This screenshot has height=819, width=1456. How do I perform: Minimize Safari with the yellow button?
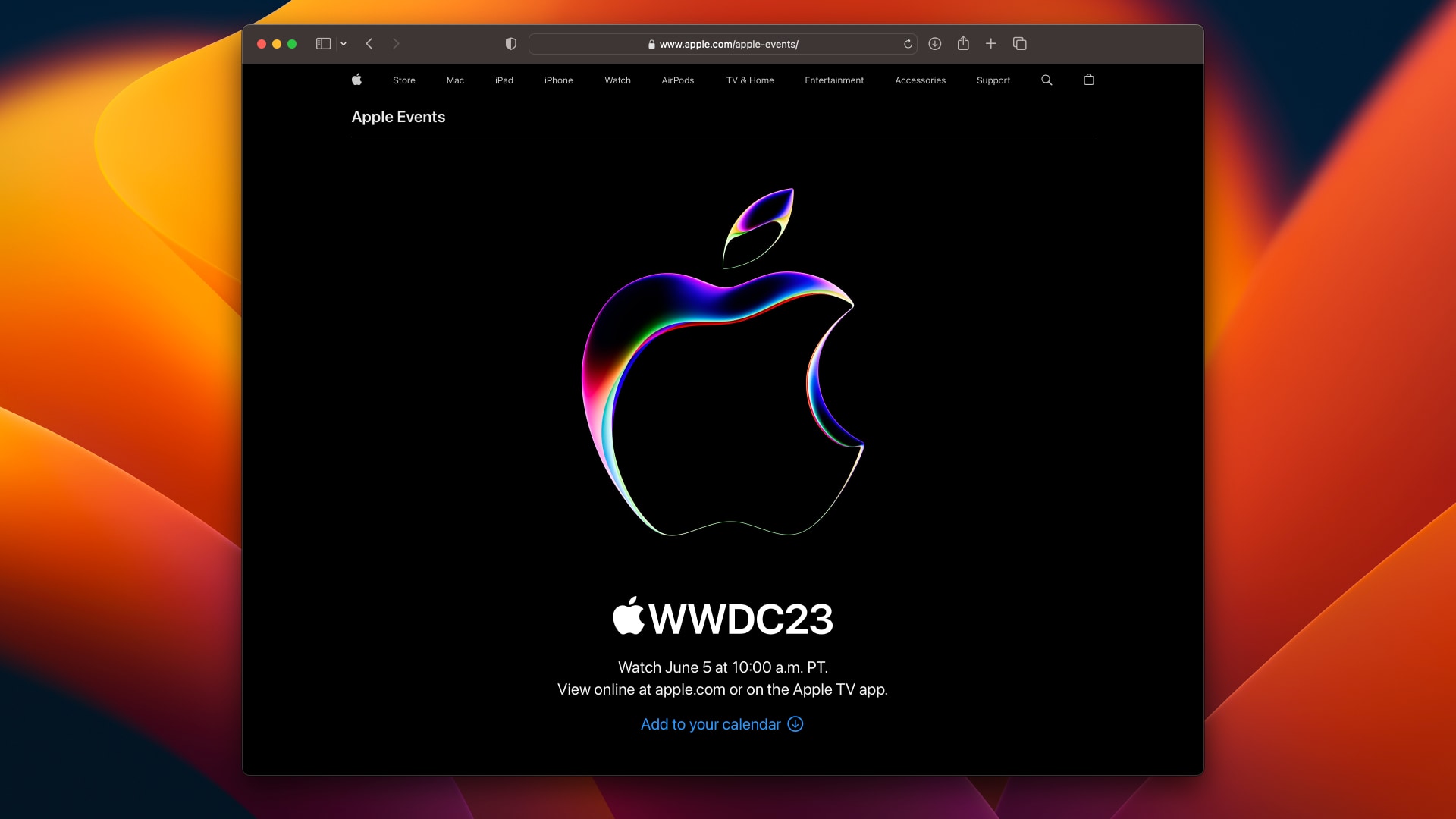pos(277,44)
